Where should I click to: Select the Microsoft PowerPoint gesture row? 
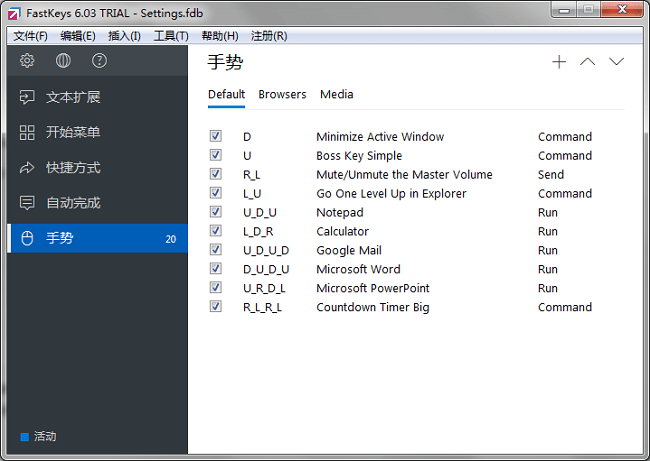372,289
